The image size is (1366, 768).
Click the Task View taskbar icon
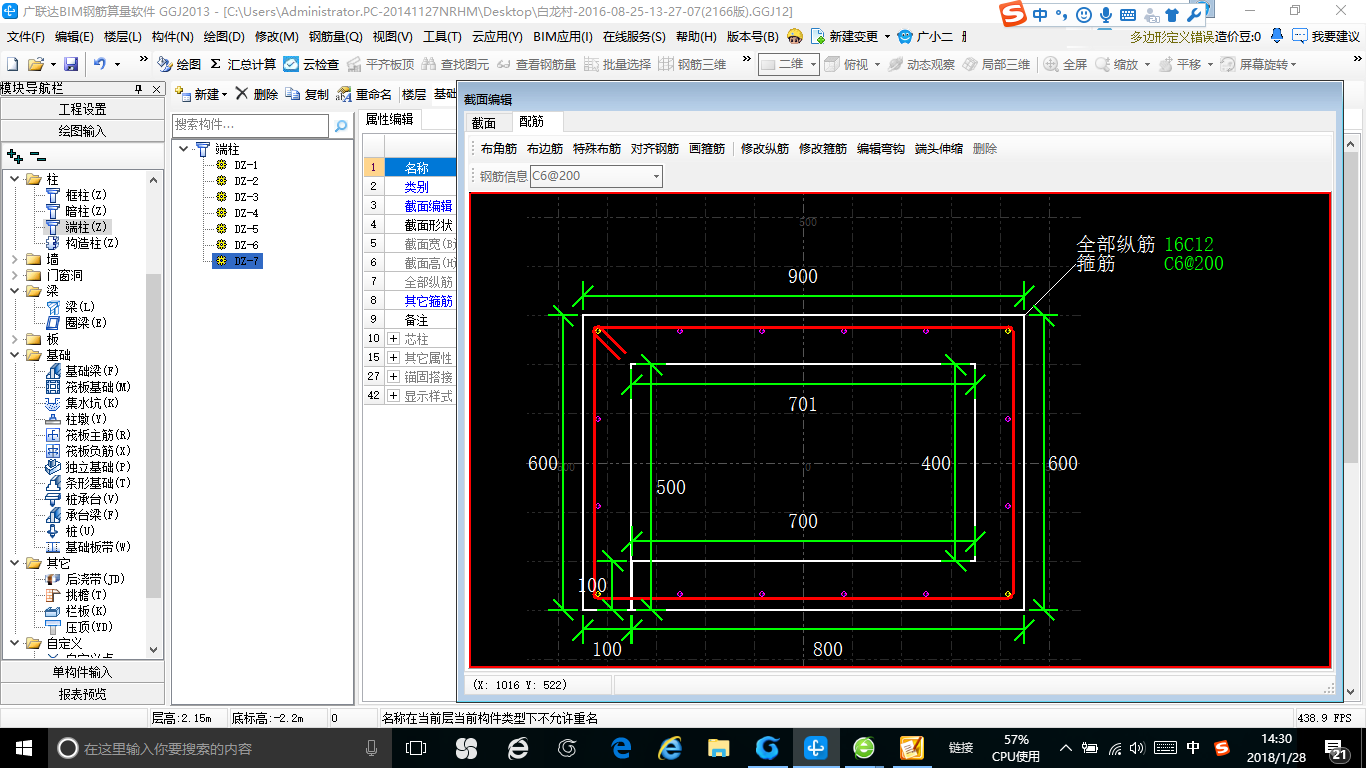[415, 747]
